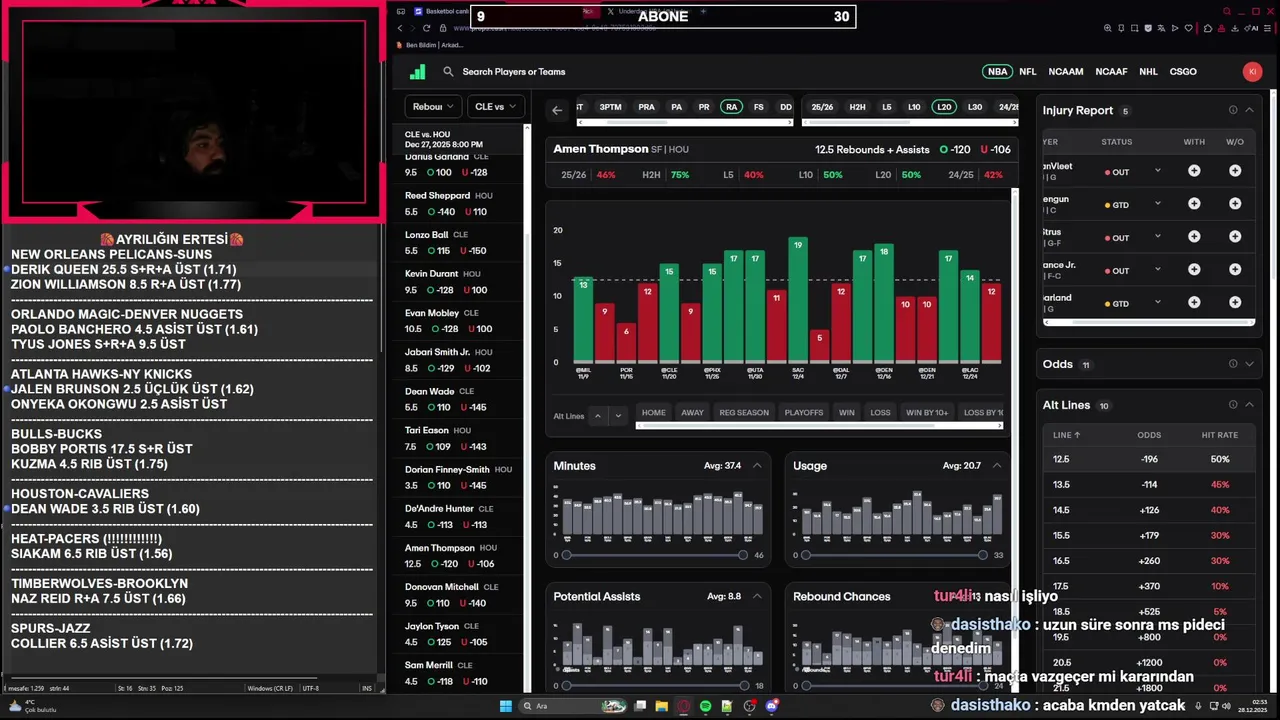Toggle the AWAY split filter
This screenshot has width=1280, height=720.
692,412
